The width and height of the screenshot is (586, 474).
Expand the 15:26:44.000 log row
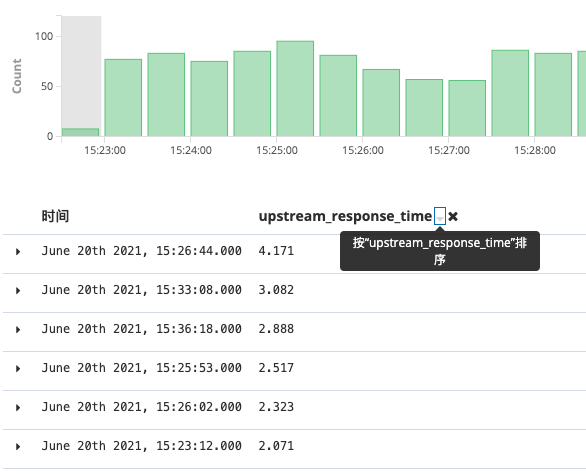(x=18, y=252)
